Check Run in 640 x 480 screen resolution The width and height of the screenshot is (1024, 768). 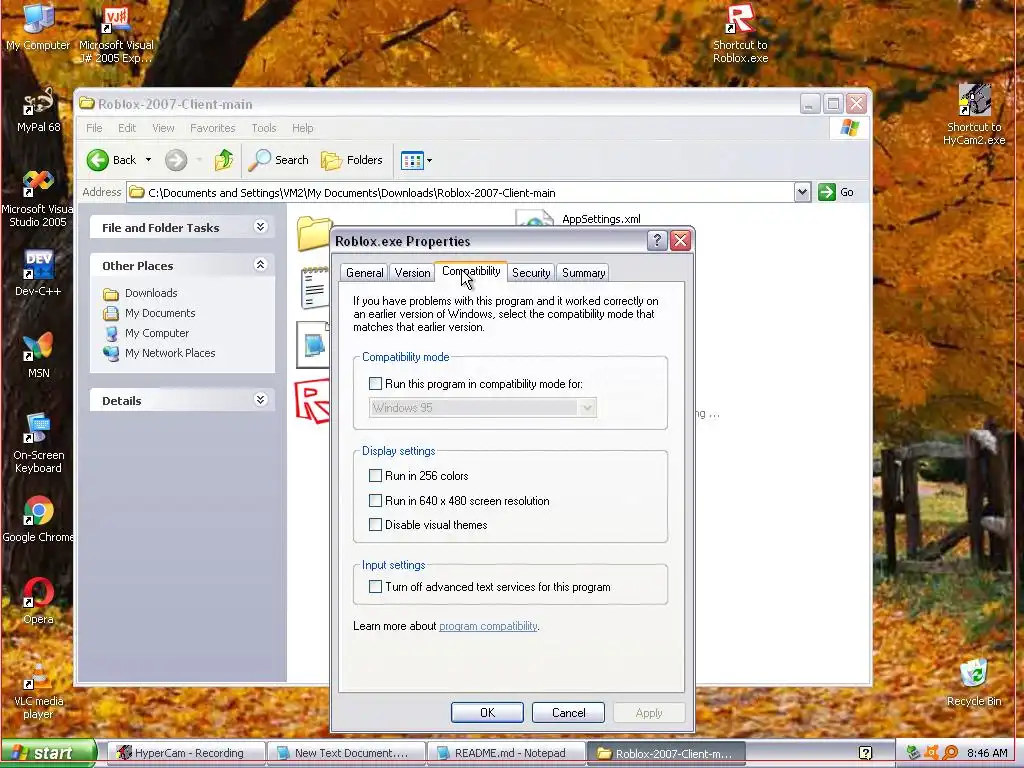tap(376, 501)
